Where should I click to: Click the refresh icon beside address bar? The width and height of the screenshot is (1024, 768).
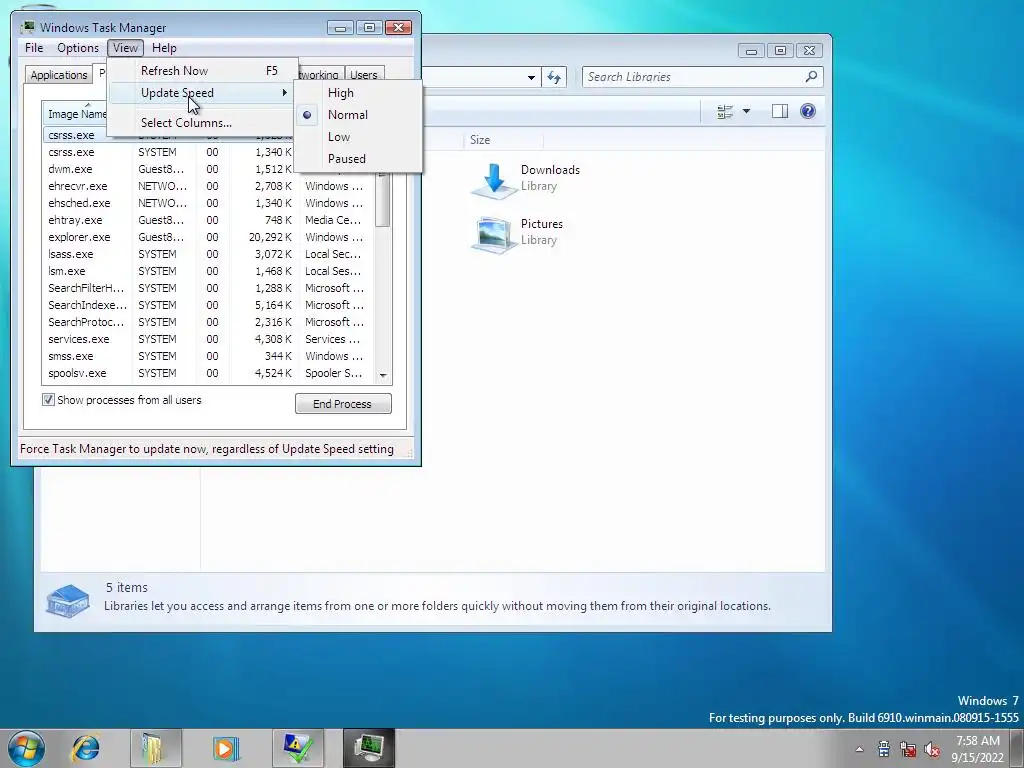point(554,78)
